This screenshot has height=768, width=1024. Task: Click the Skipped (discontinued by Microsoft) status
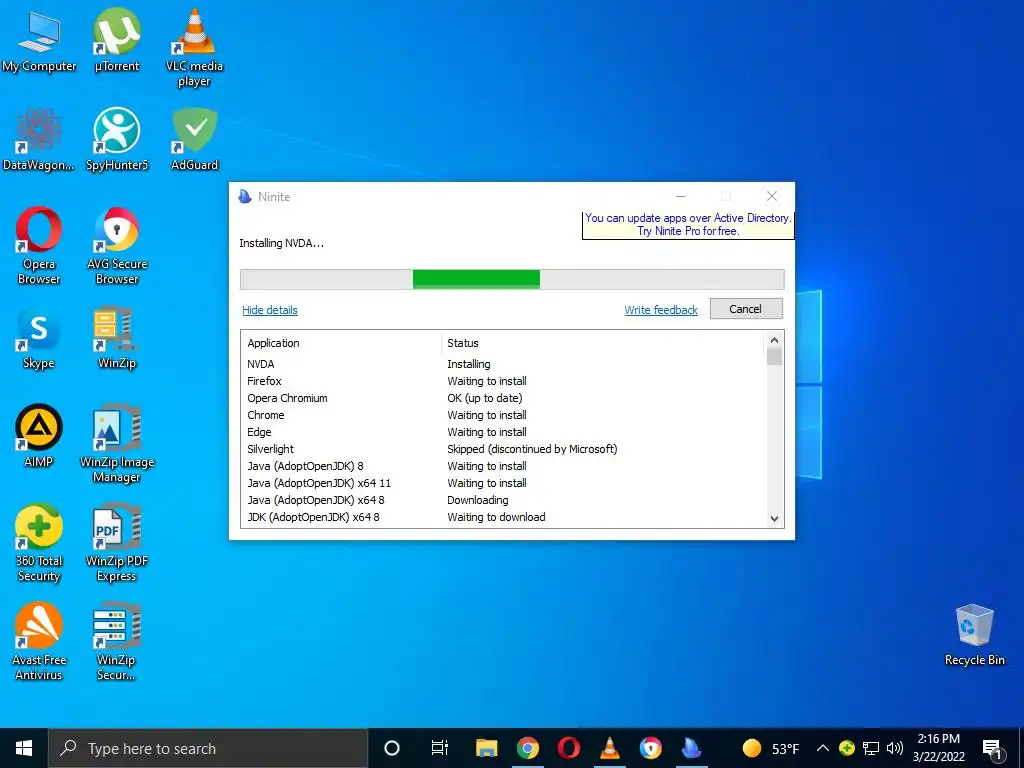(532, 449)
